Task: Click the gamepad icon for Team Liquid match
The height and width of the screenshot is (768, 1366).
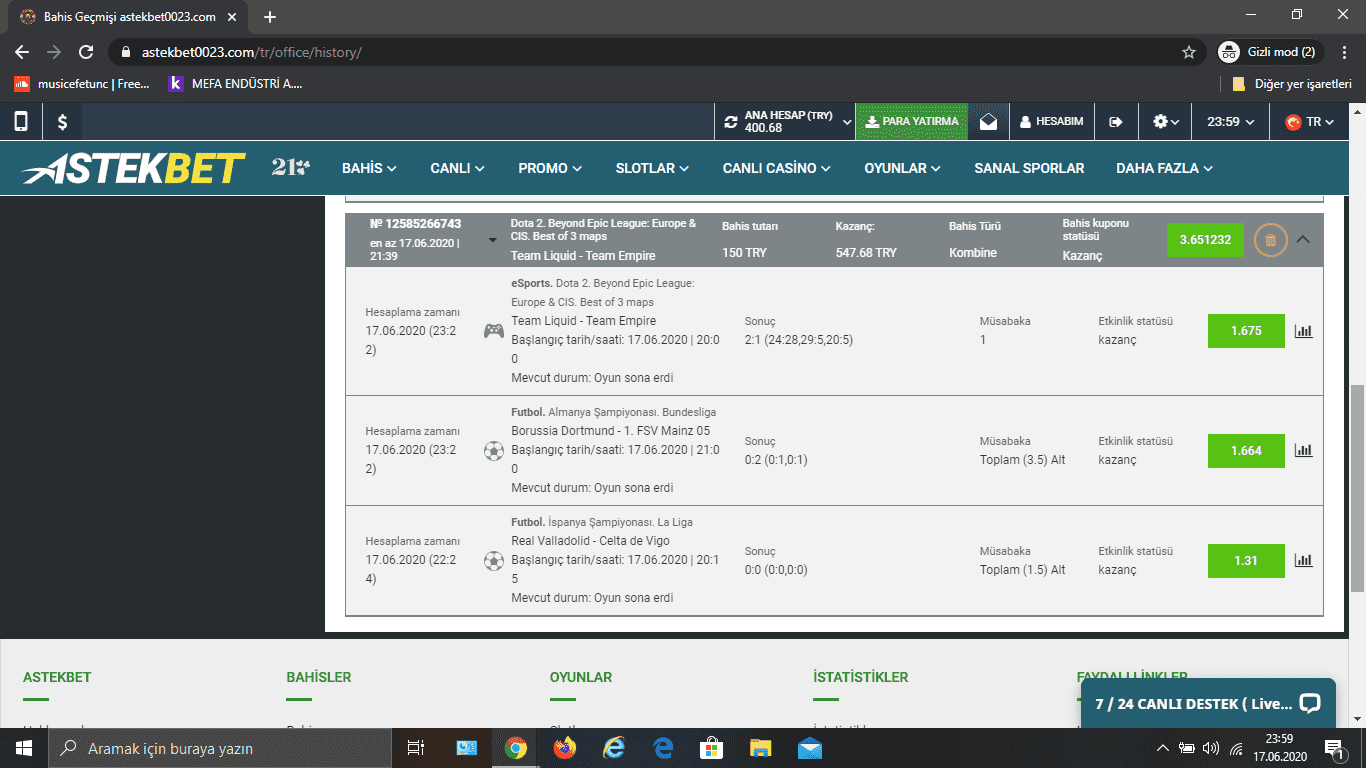Action: tap(494, 331)
